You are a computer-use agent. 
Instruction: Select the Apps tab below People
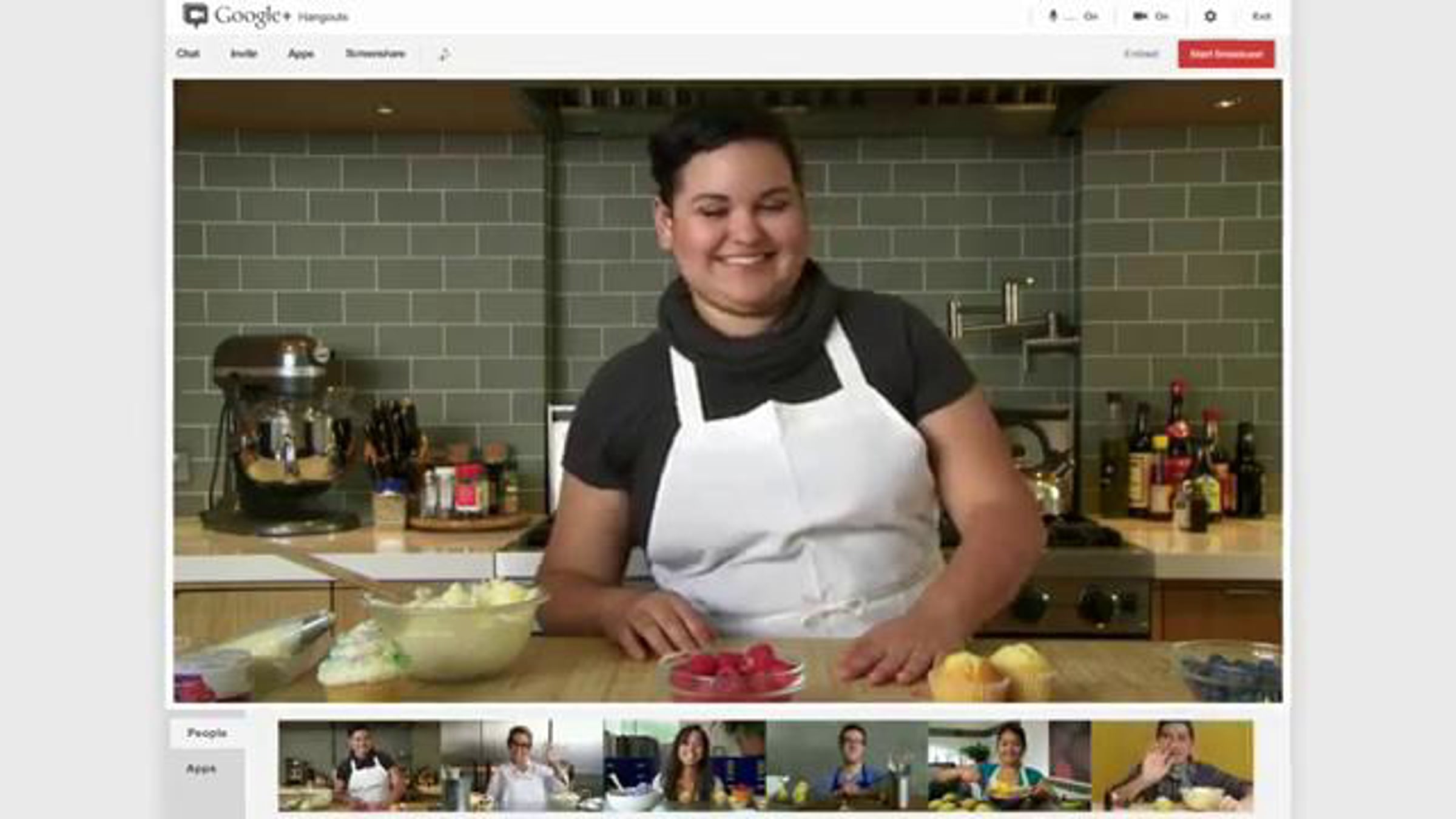coord(201,769)
